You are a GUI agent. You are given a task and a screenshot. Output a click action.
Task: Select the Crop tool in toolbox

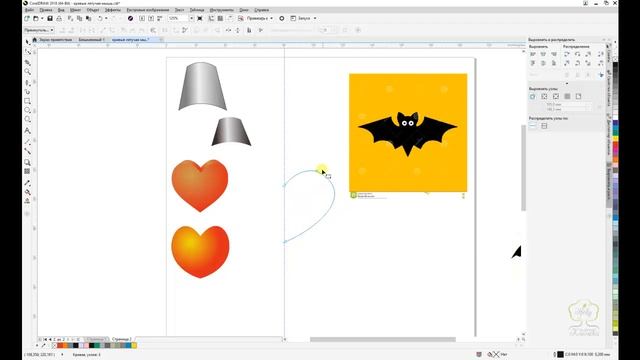point(28,62)
